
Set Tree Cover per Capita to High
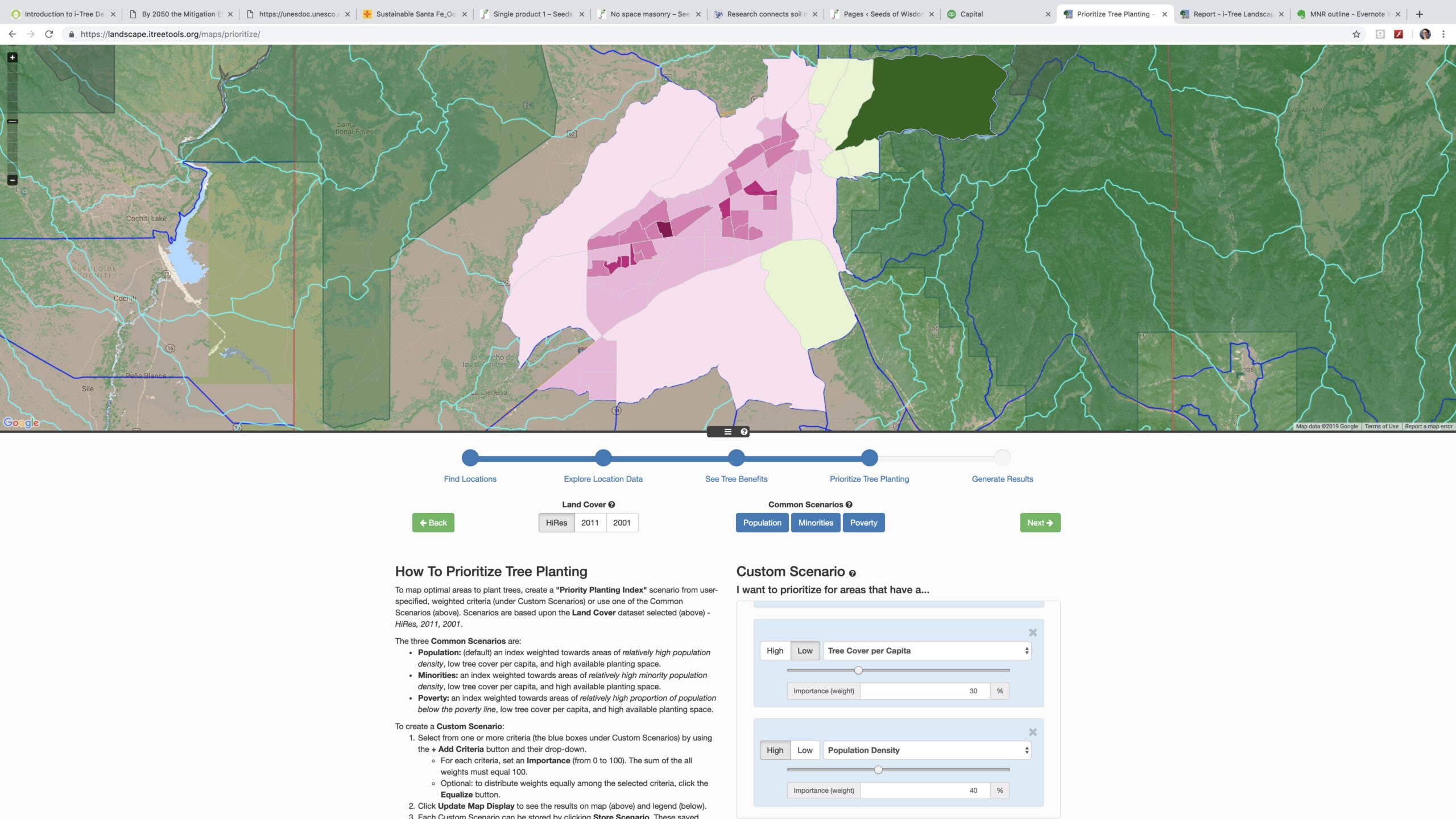775,651
